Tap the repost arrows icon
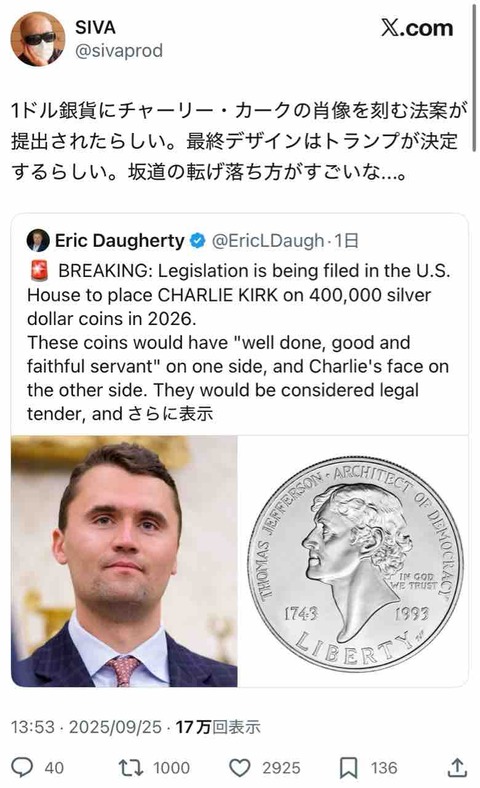 131,767
